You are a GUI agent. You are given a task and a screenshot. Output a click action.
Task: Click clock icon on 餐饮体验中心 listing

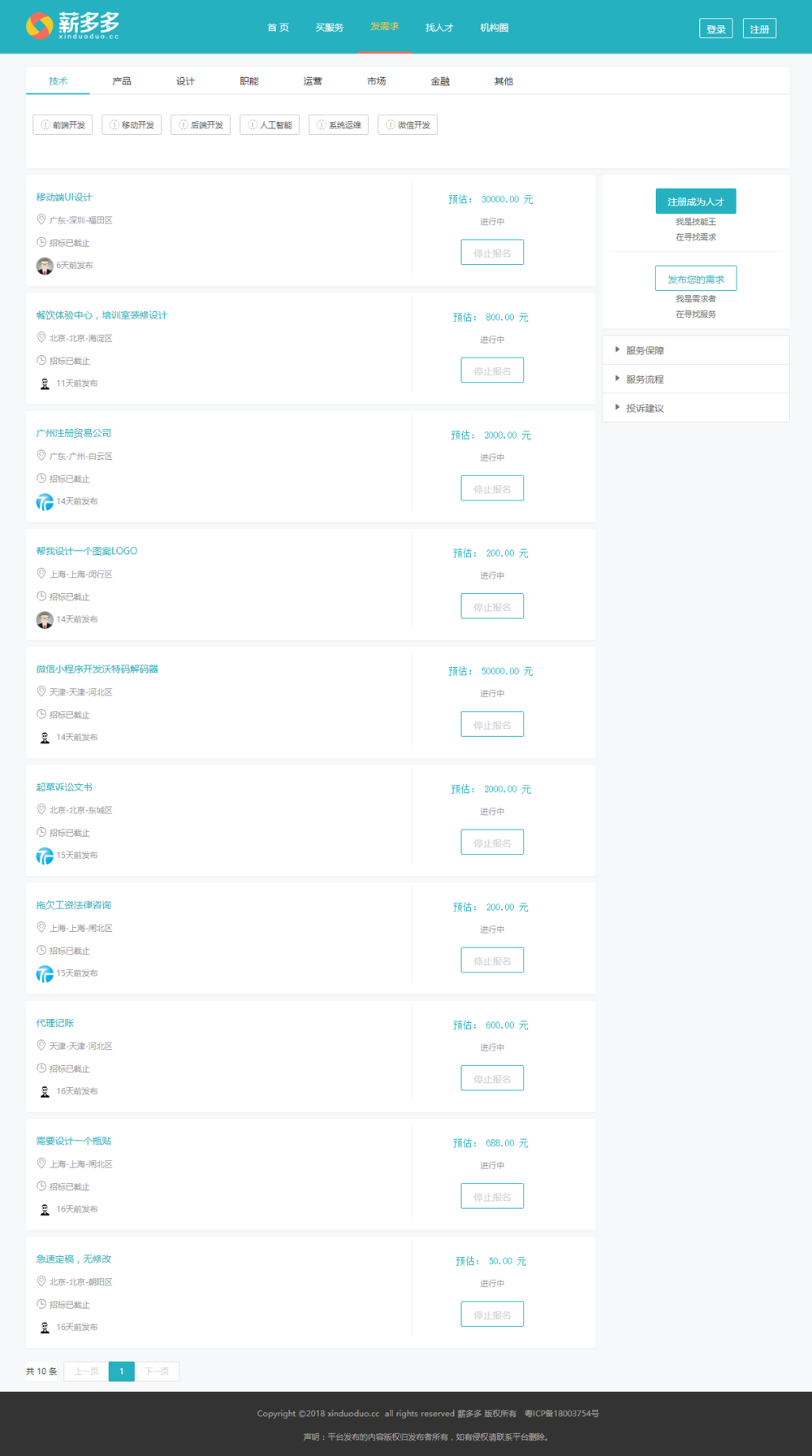41,360
